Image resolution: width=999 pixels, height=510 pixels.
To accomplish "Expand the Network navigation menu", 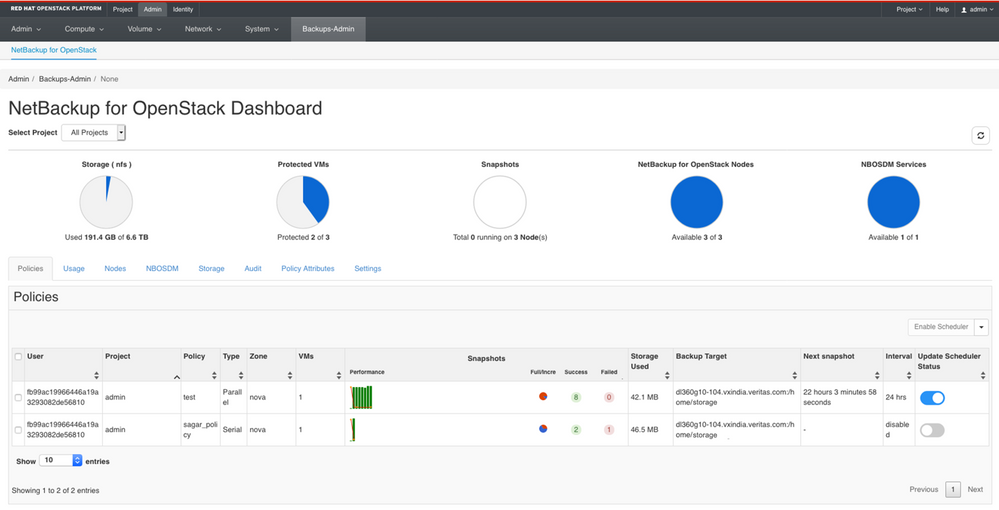I will [x=203, y=29].
